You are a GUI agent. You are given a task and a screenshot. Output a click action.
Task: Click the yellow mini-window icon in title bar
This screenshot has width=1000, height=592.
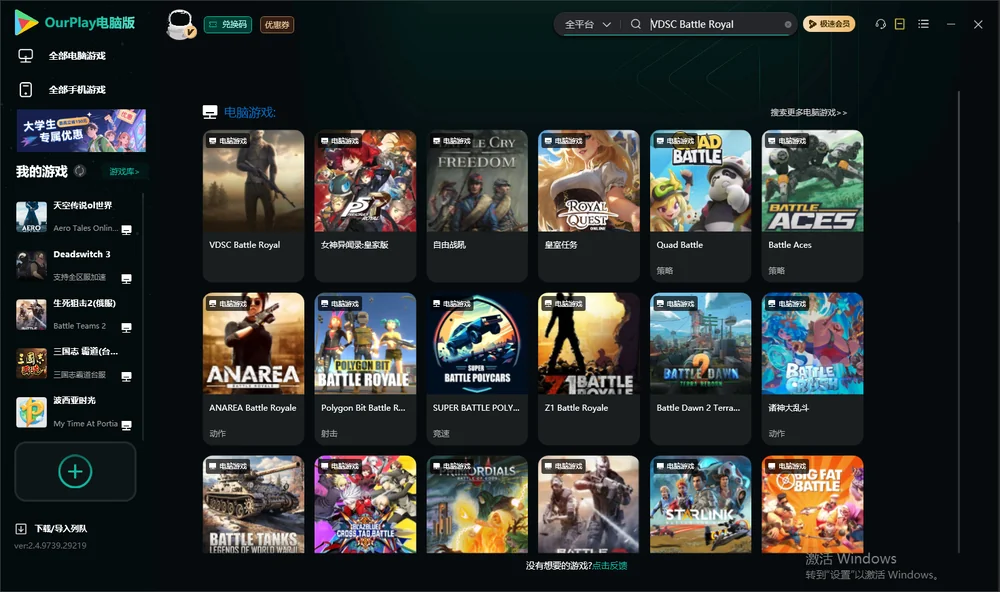[900, 24]
